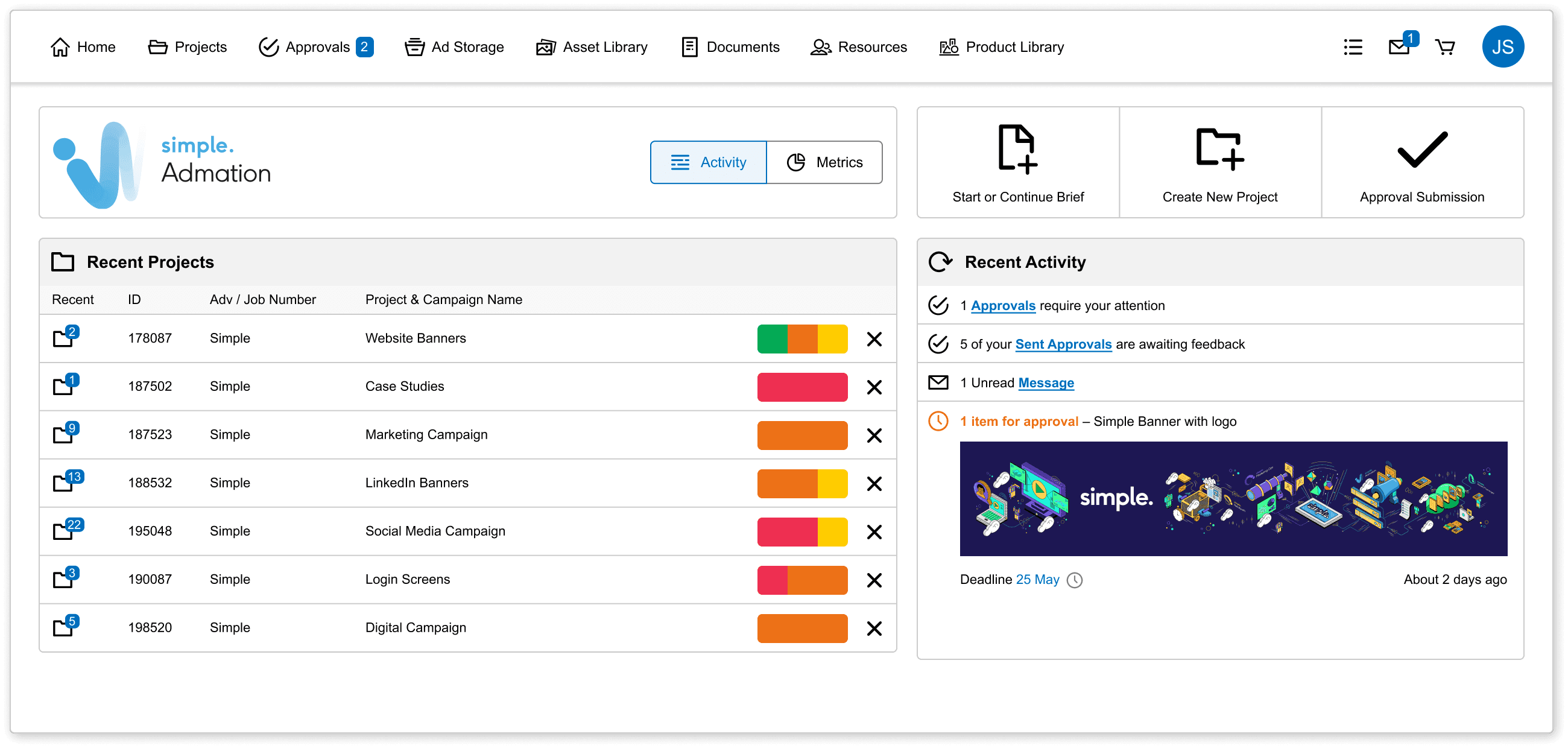Screen dimensions: 1568x748
Task: Click the Website Banners progress bar
Action: pyautogui.click(x=802, y=338)
